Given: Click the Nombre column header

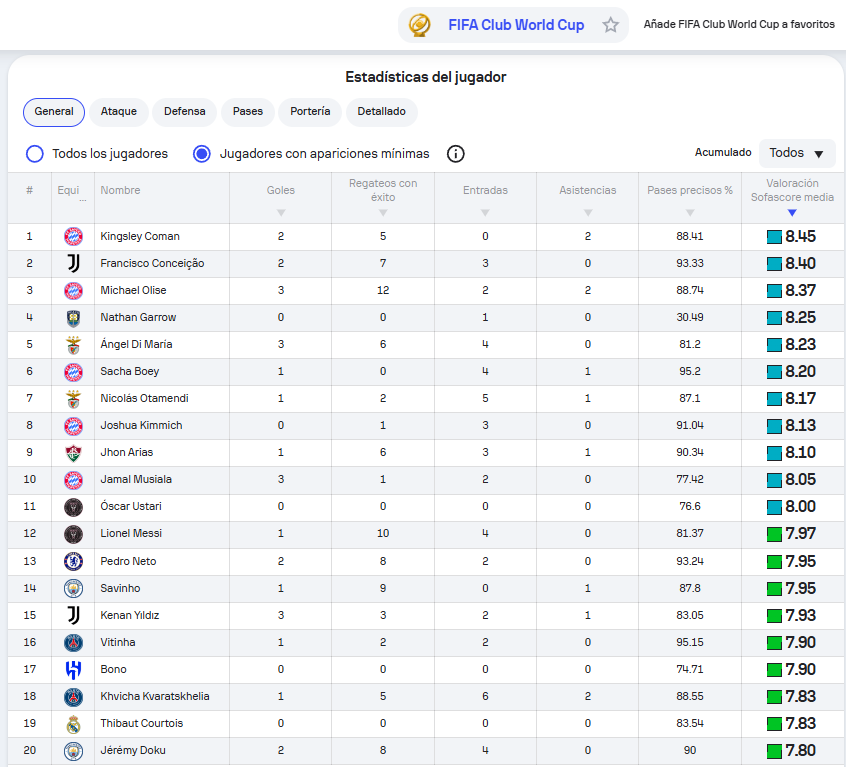Looking at the screenshot, I should tap(120, 190).
